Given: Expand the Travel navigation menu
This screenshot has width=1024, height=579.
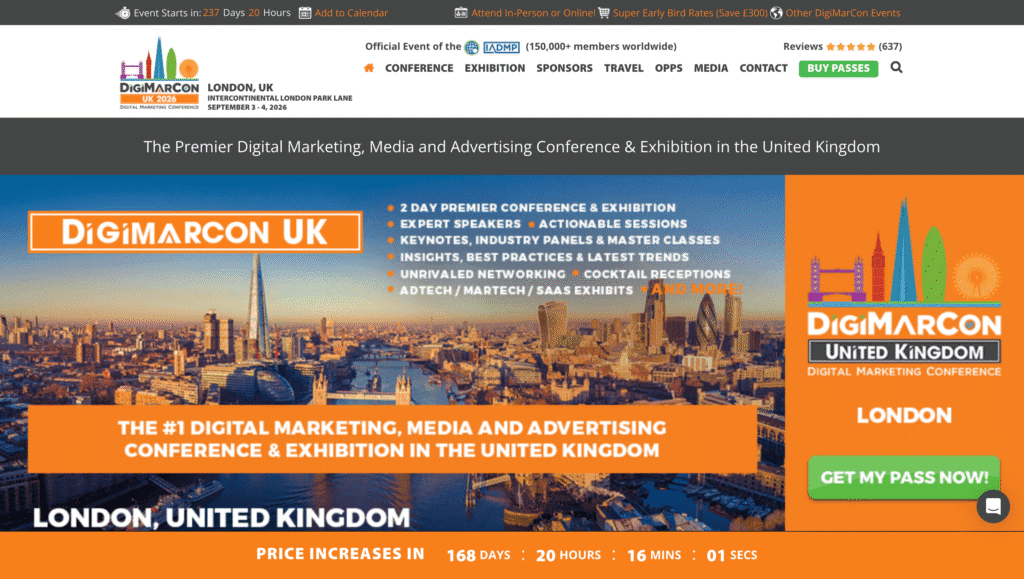Looking at the screenshot, I should tap(624, 68).
